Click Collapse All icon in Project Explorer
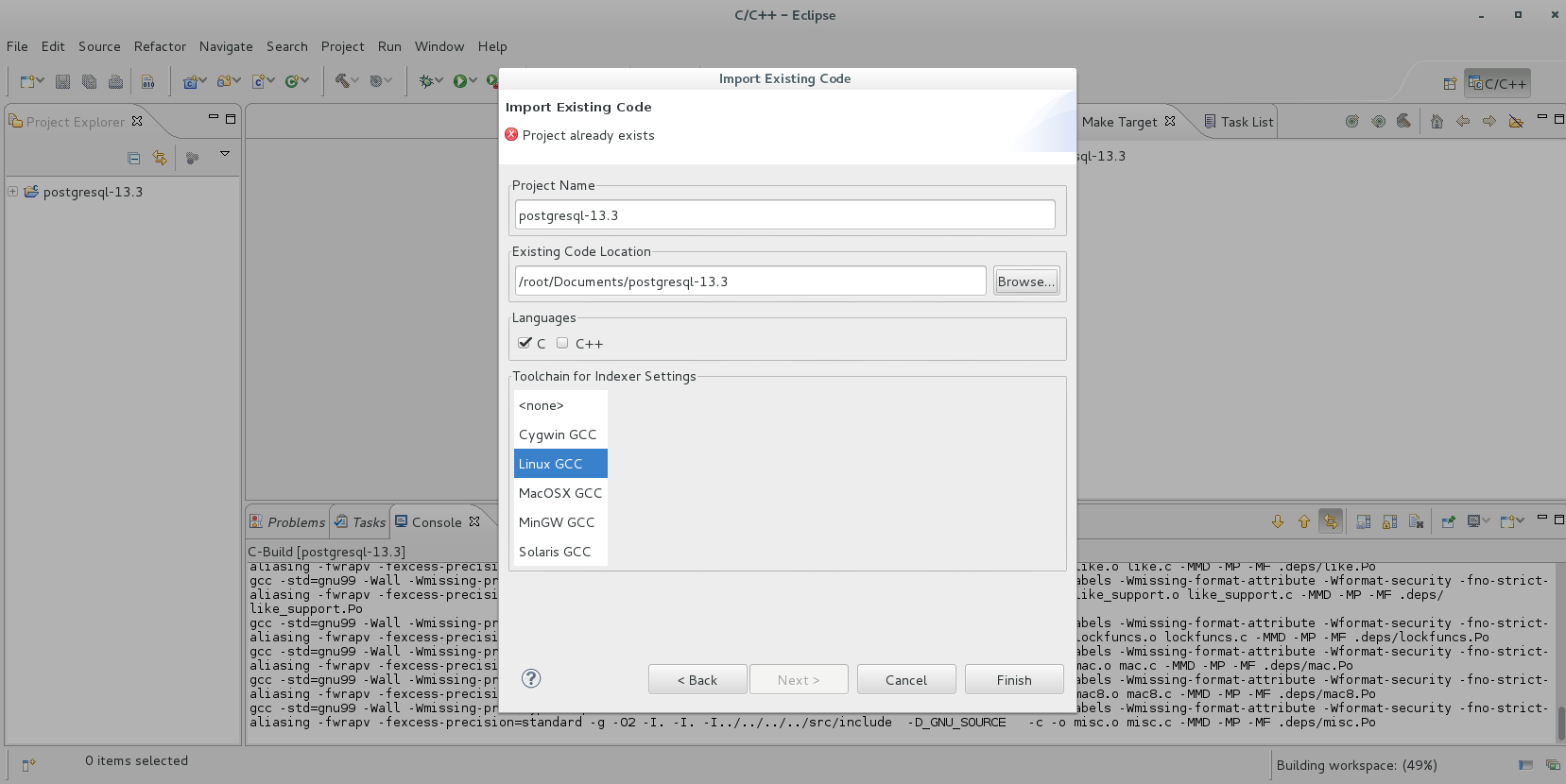1566x784 pixels. tap(134, 158)
